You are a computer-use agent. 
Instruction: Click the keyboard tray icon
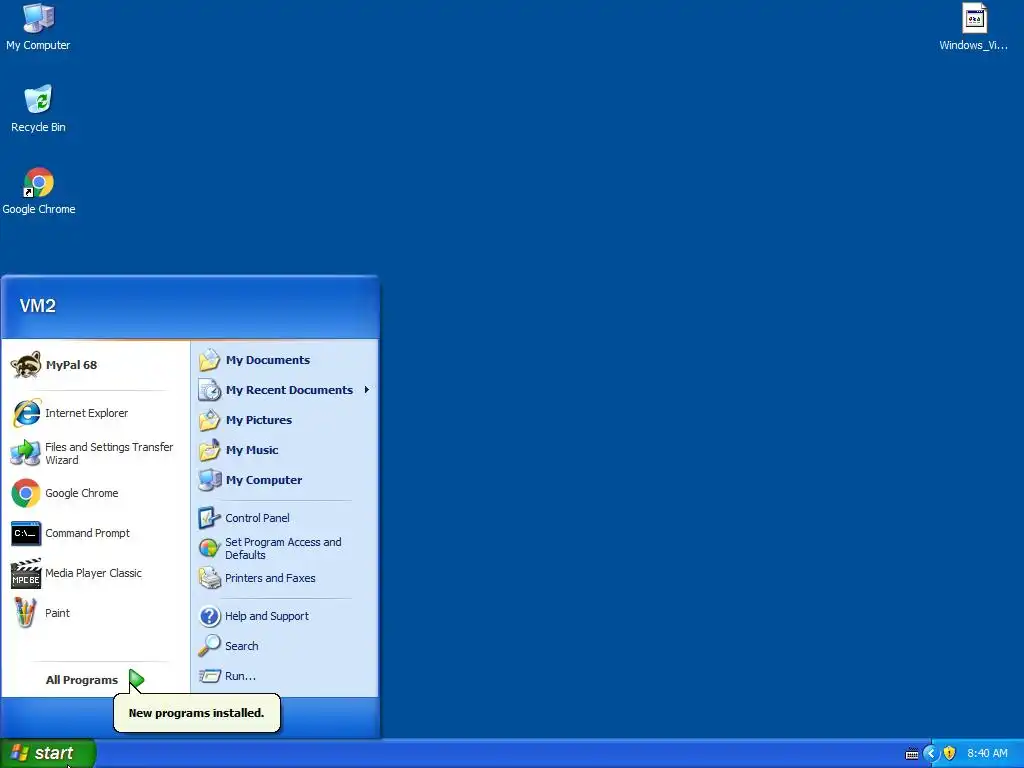click(912, 754)
